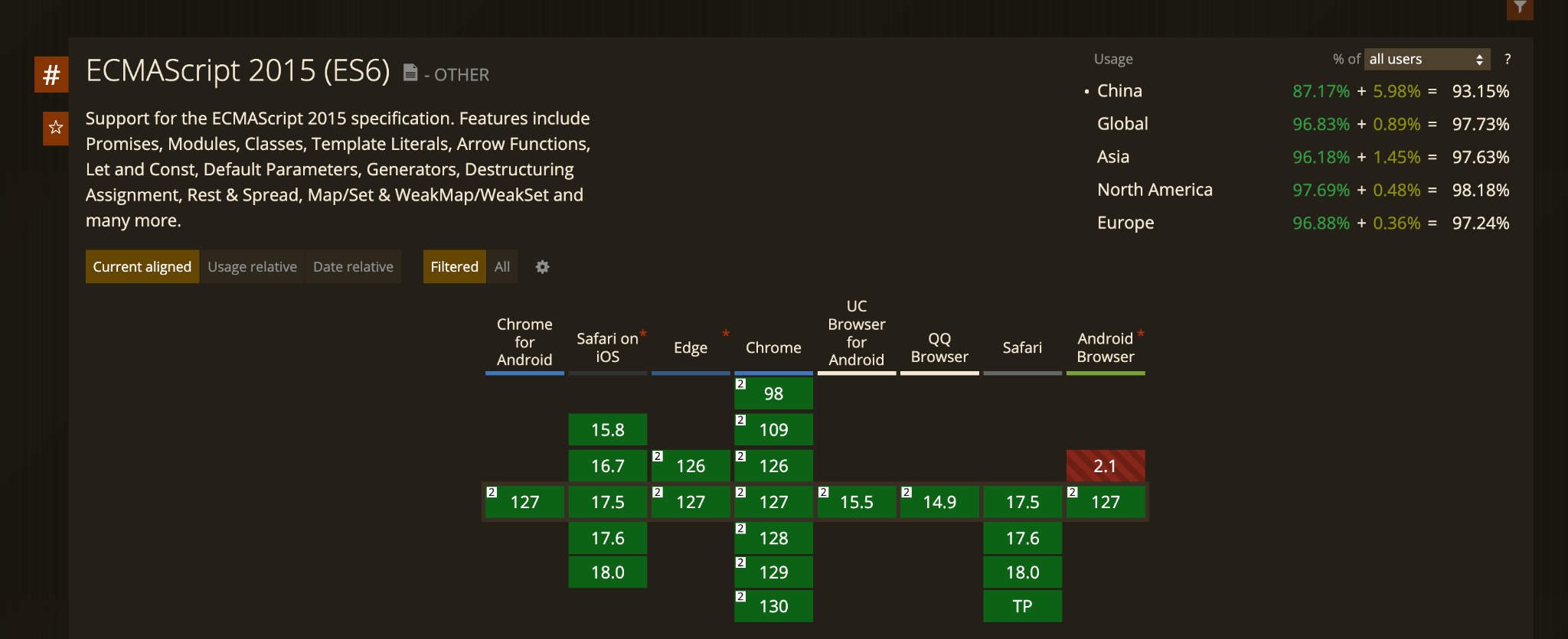Click note 2 marker on Chrome 98
The image size is (1568, 639).
(x=740, y=384)
